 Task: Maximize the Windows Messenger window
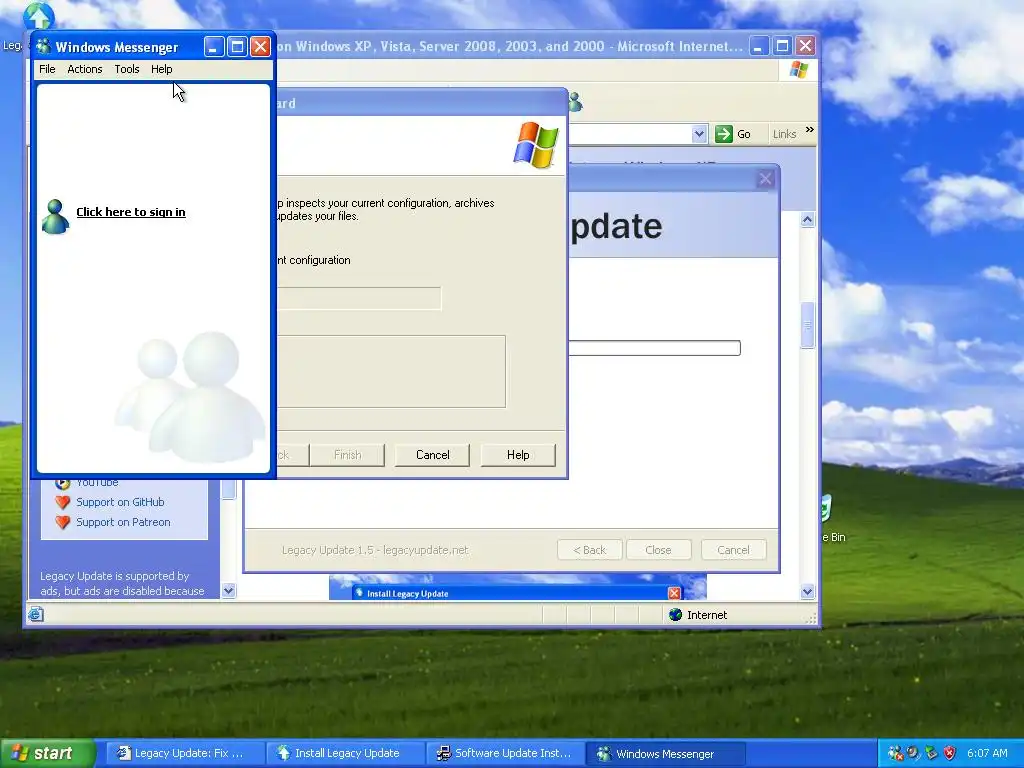237,46
